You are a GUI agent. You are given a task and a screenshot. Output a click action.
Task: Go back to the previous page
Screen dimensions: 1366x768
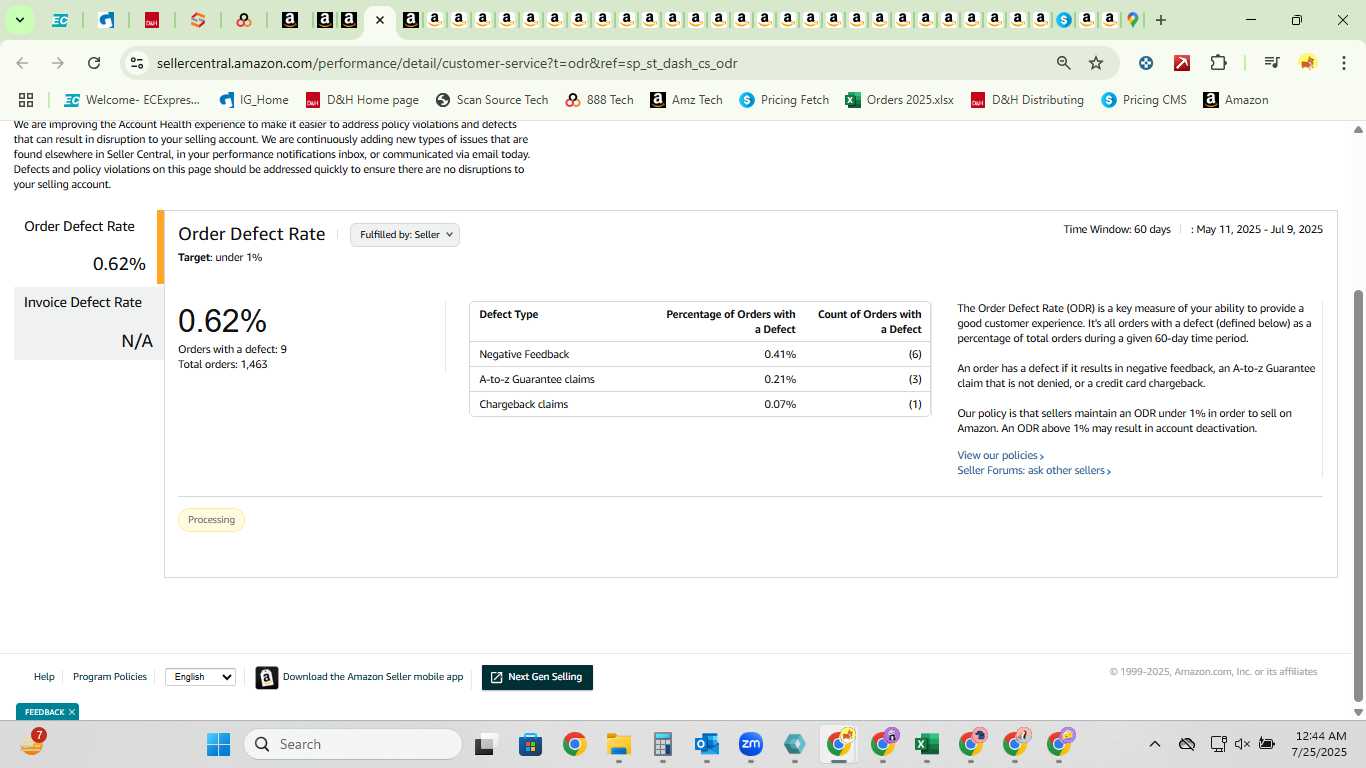(22, 63)
